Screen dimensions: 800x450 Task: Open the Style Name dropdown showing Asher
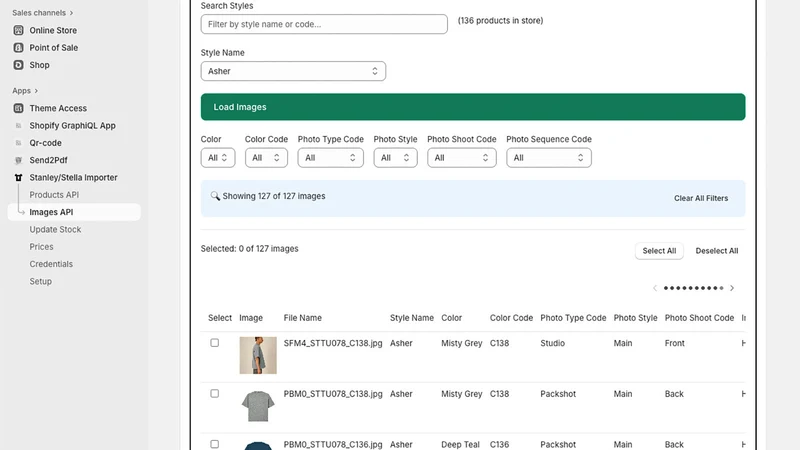click(293, 71)
